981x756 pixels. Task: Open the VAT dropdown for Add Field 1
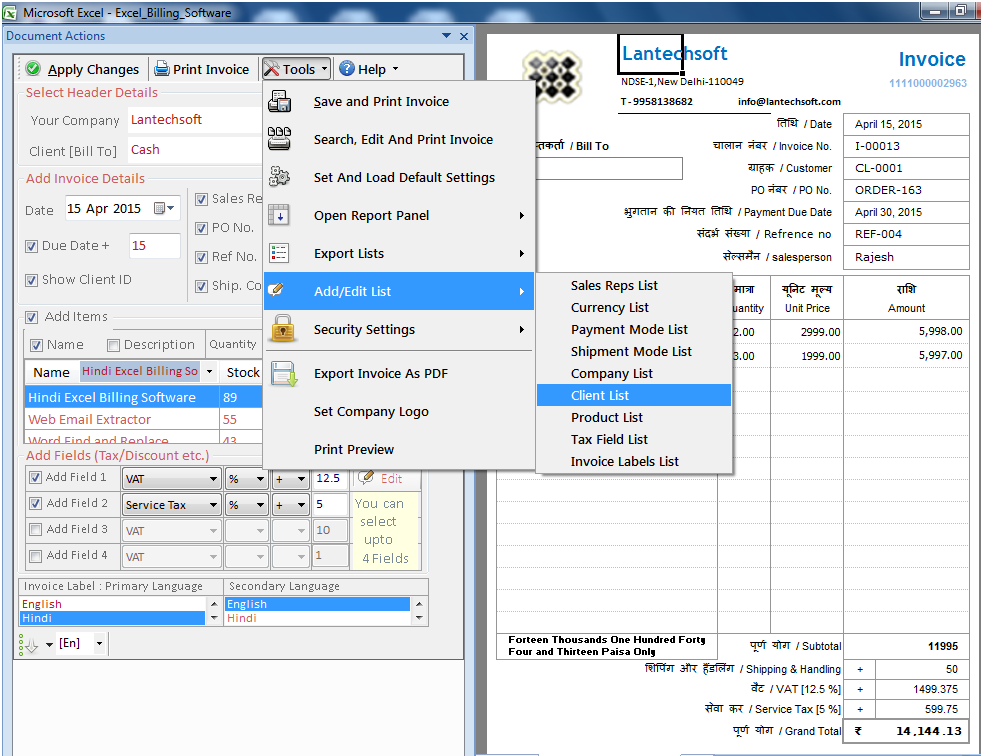tap(213, 479)
